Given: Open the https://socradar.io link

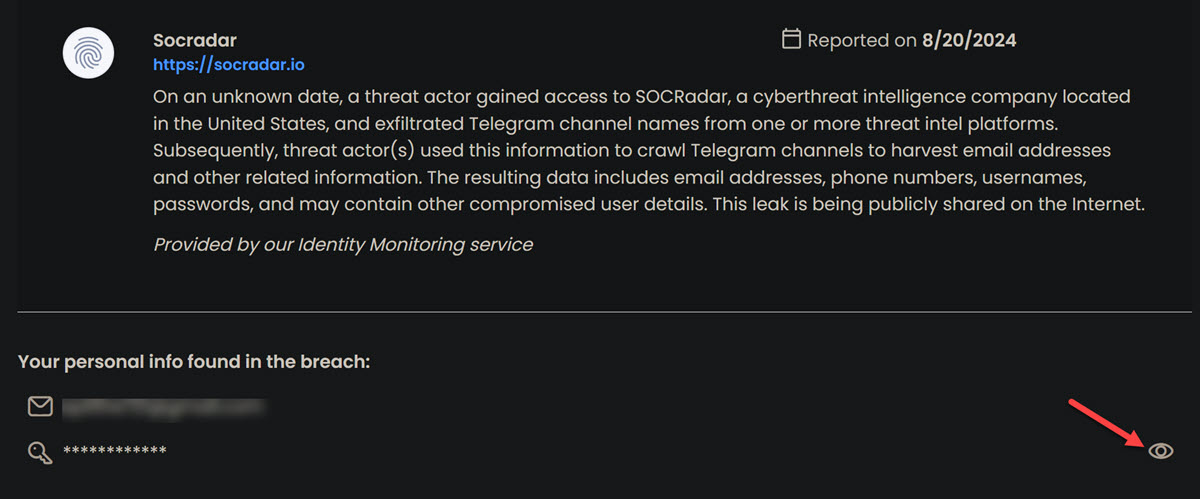Looking at the screenshot, I should point(229,64).
